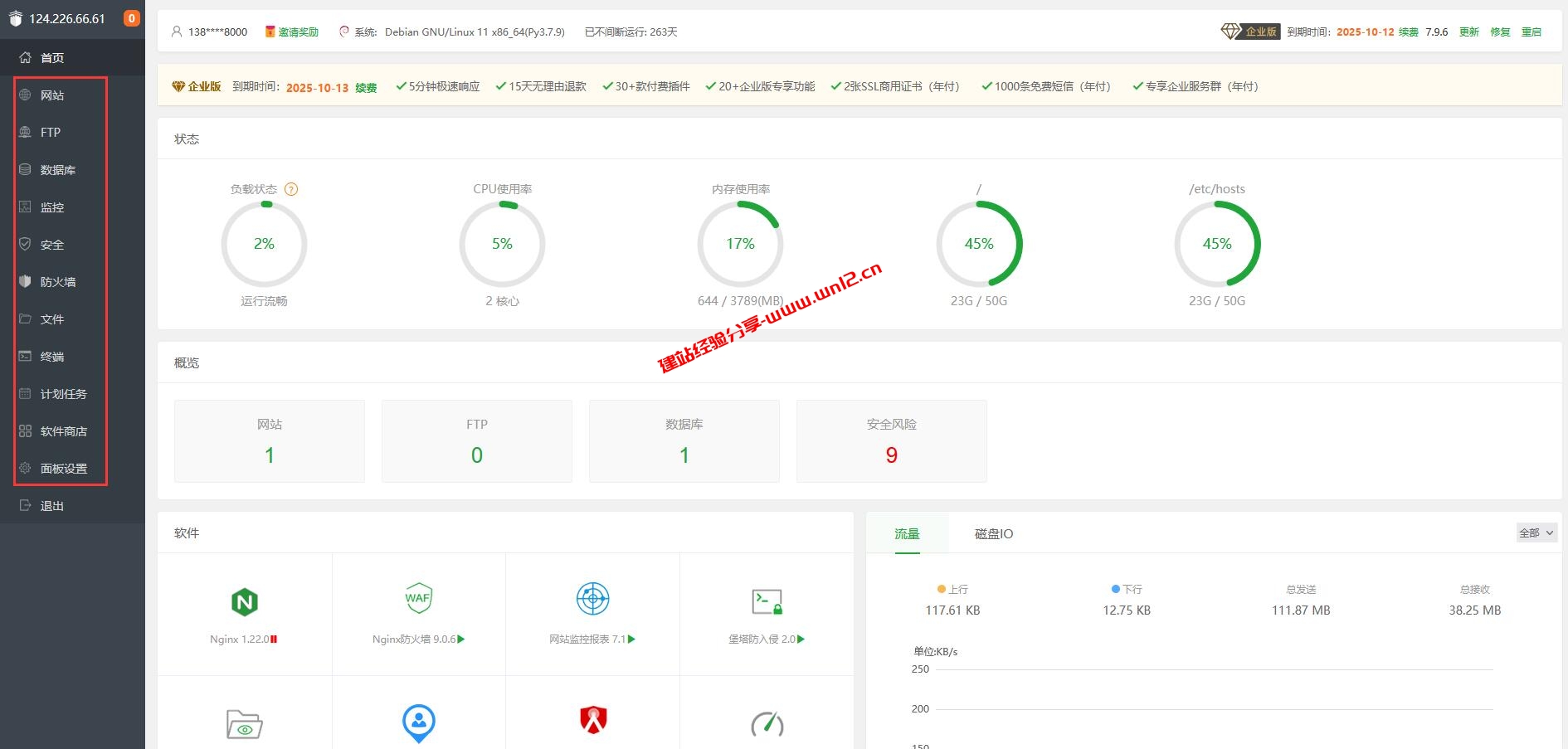Click the website monitoring report icon
1568x749 pixels.
tap(592, 598)
